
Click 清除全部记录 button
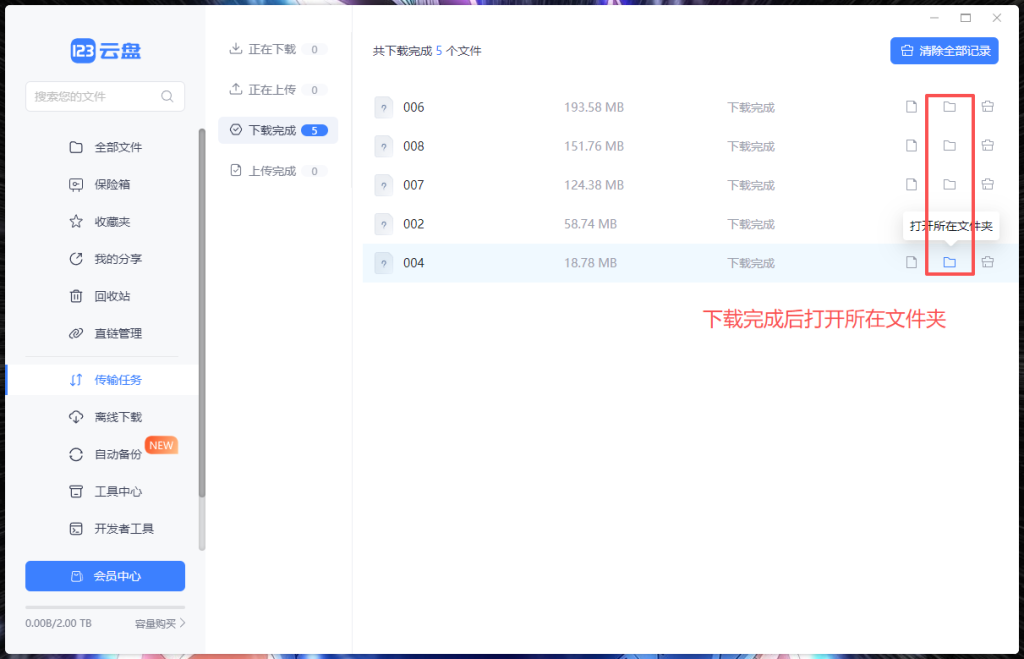(x=944, y=51)
